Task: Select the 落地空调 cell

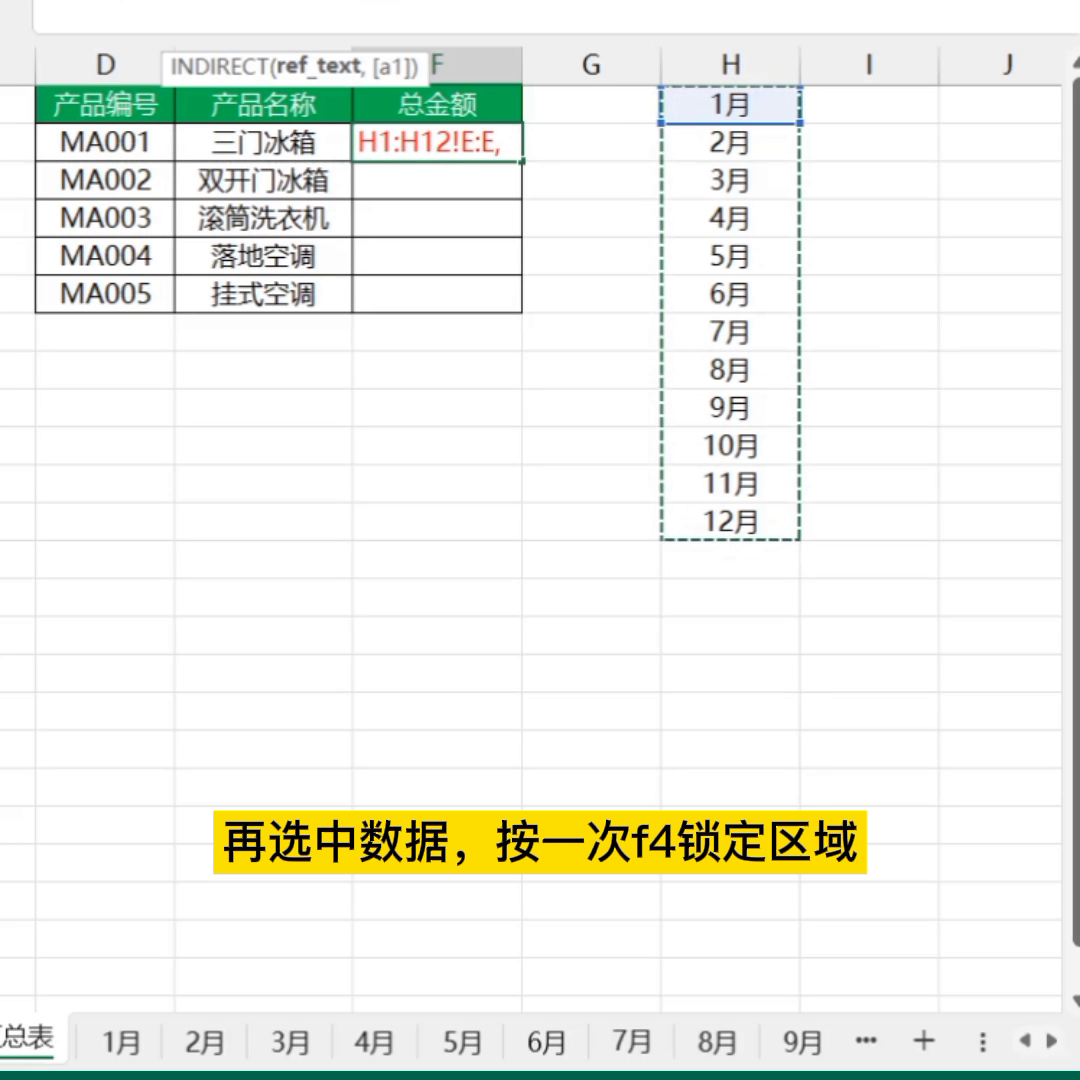Action: tap(263, 256)
